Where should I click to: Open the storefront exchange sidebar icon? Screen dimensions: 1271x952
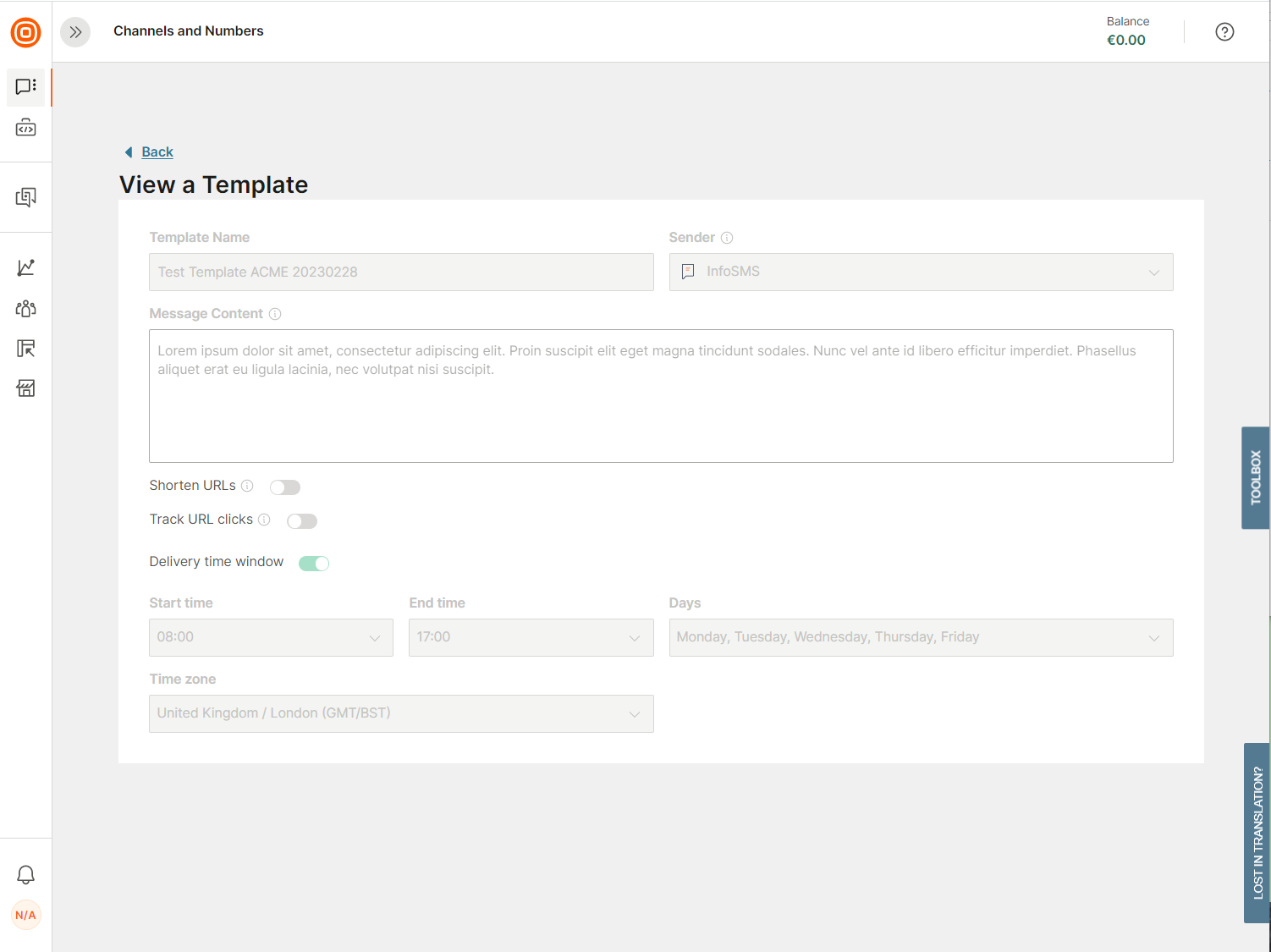pos(25,388)
